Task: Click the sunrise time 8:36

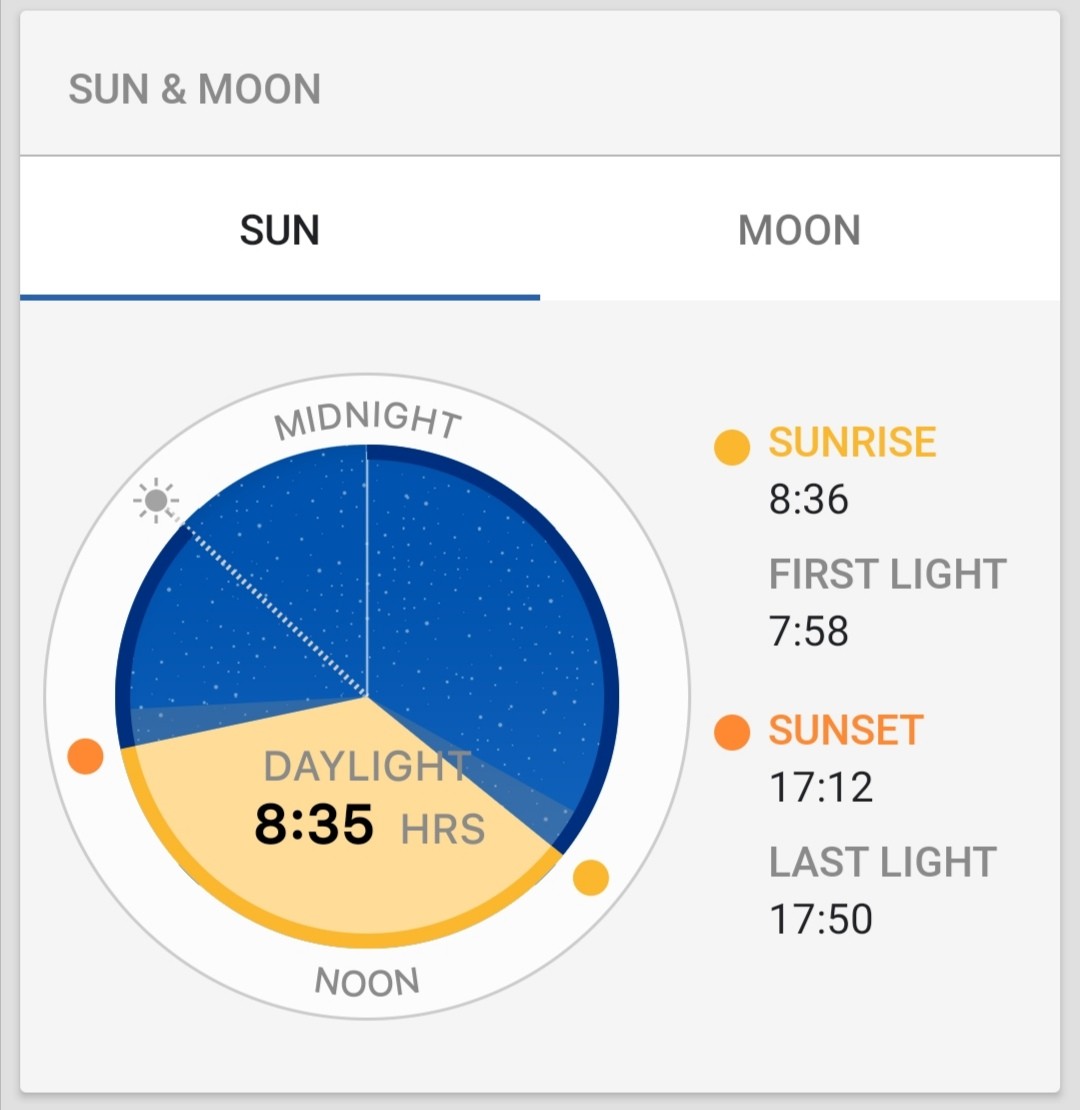Action: tap(808, 499)
